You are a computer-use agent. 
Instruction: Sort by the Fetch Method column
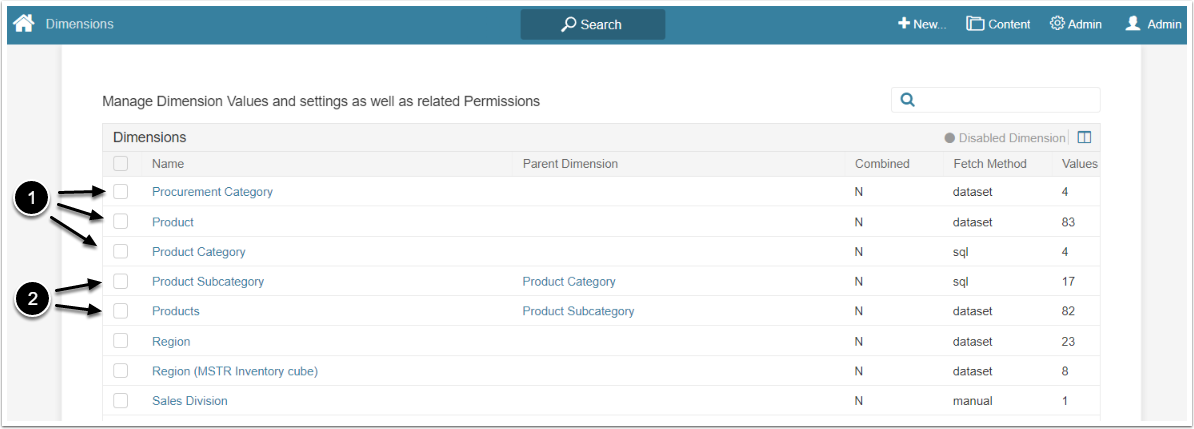pos(985,164)
